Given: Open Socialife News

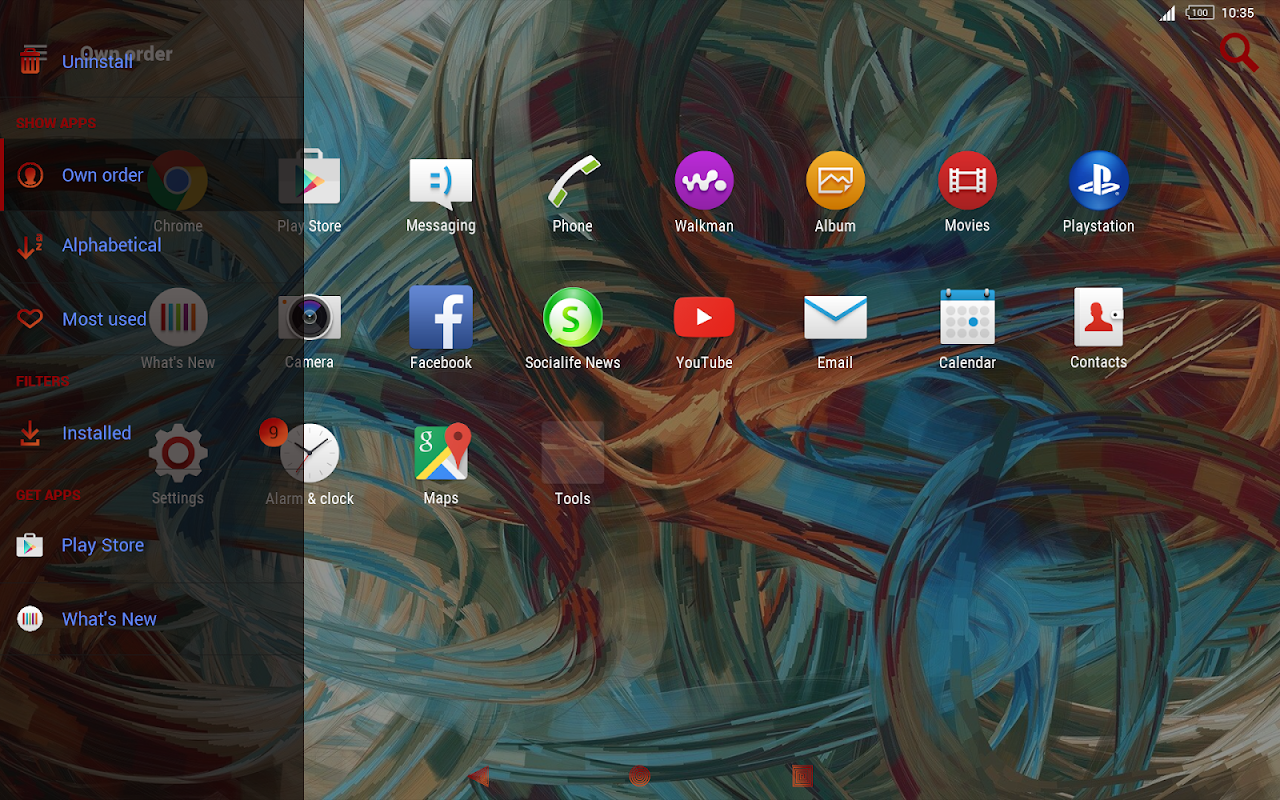Looking at the screenshot, I should (x=573, y=330).
